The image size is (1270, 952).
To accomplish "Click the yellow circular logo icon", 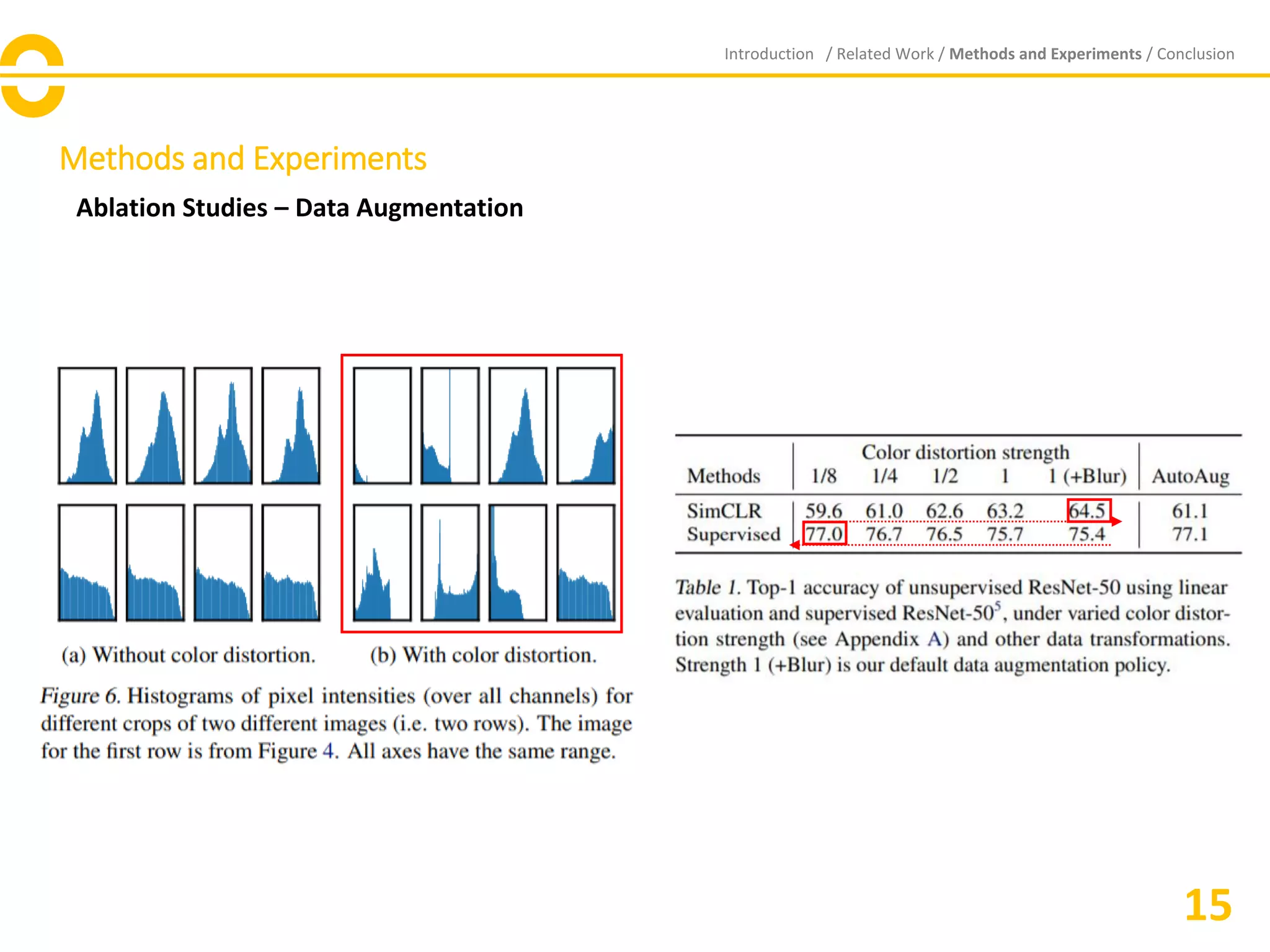I will tap(32, 76).
